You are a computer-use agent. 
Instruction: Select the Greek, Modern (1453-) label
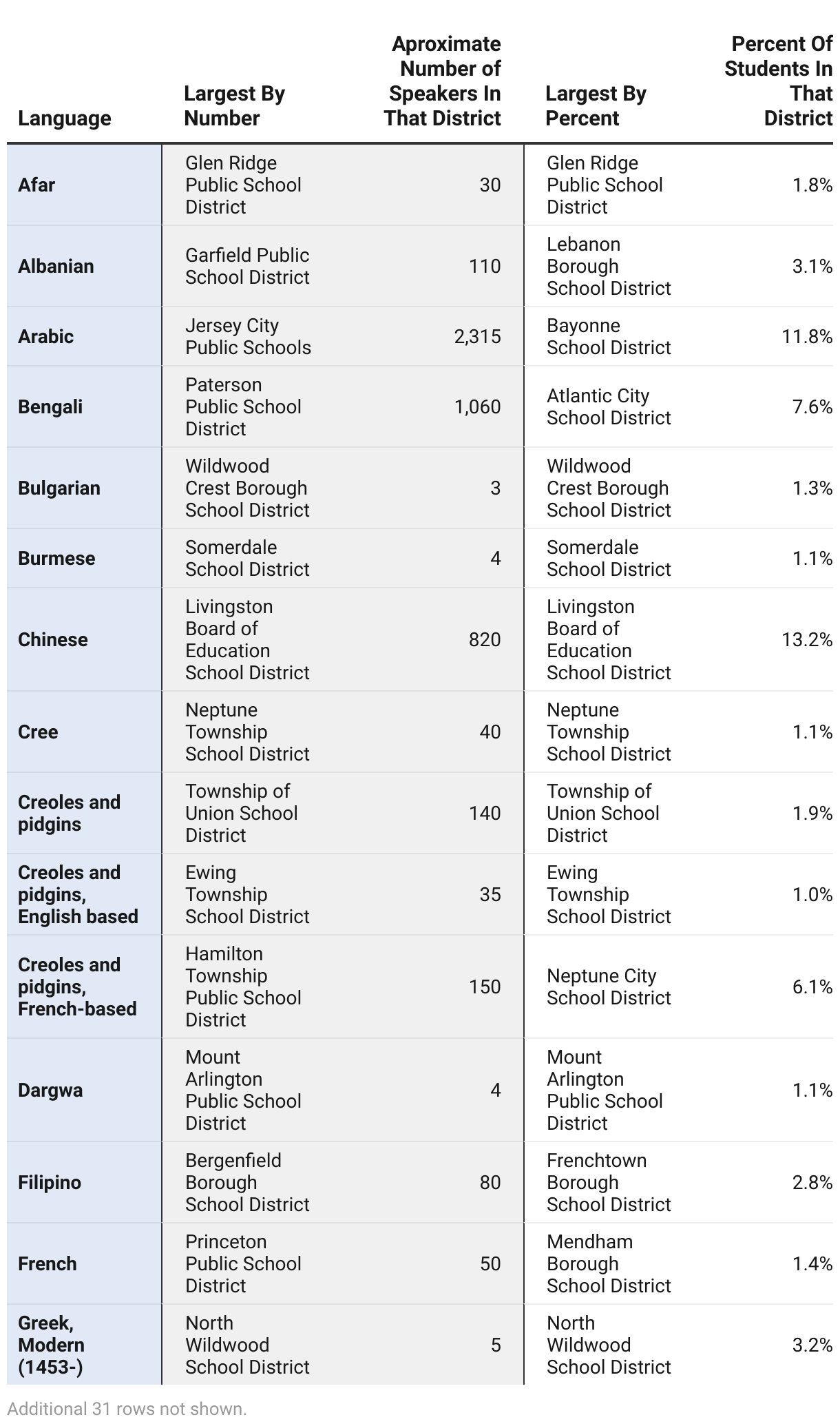pyautogui.click(x=52, y=1345)
